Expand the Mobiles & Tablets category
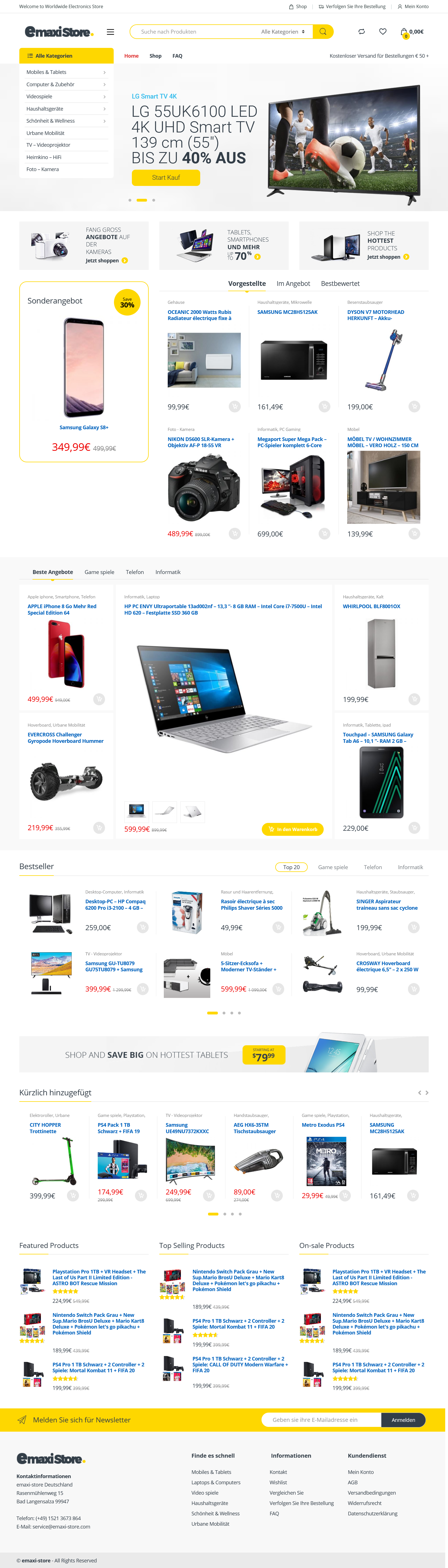 pyautogui.click(x=66, y=72)
